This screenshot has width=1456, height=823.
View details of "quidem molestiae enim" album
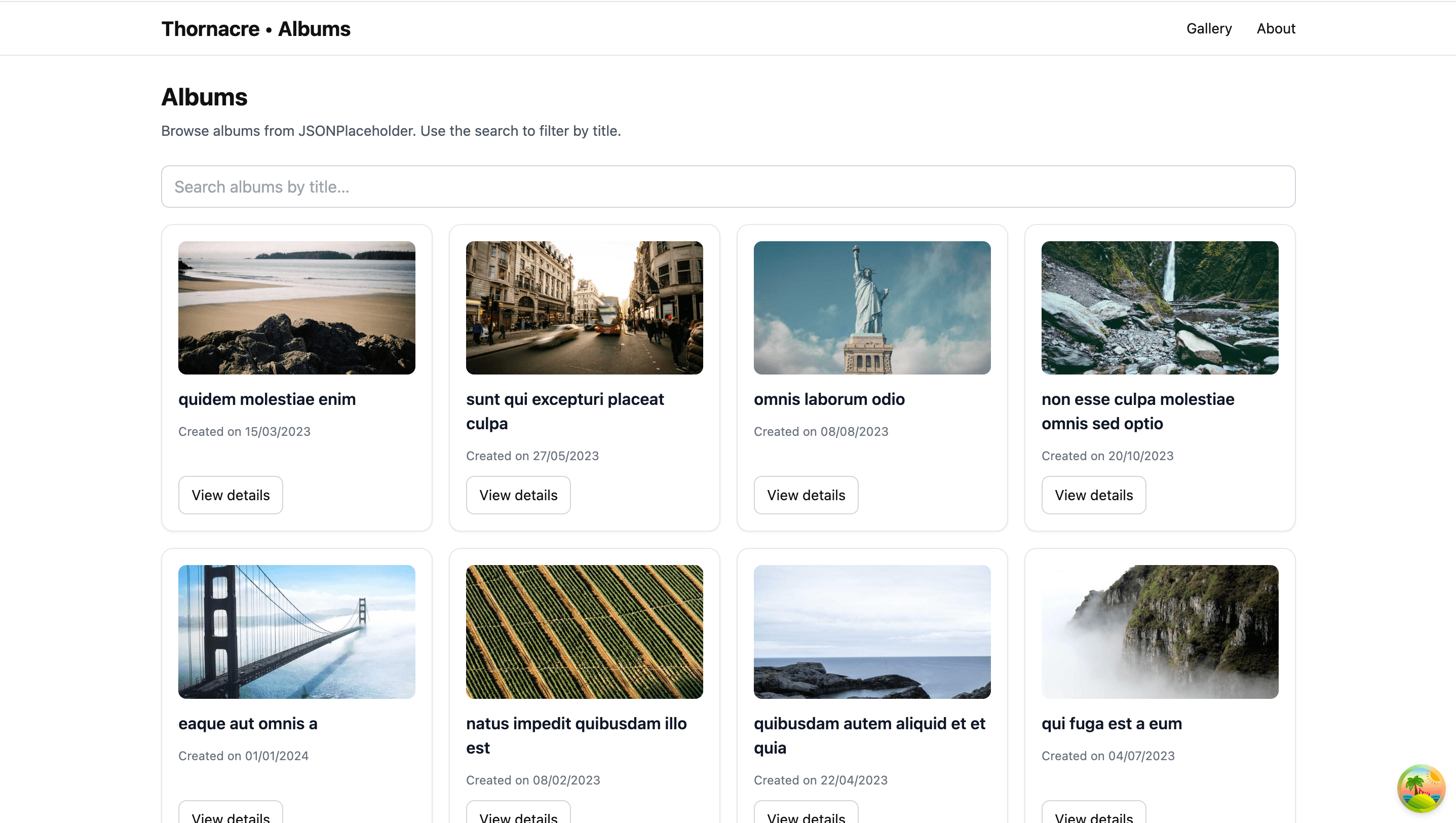point(230,495)
